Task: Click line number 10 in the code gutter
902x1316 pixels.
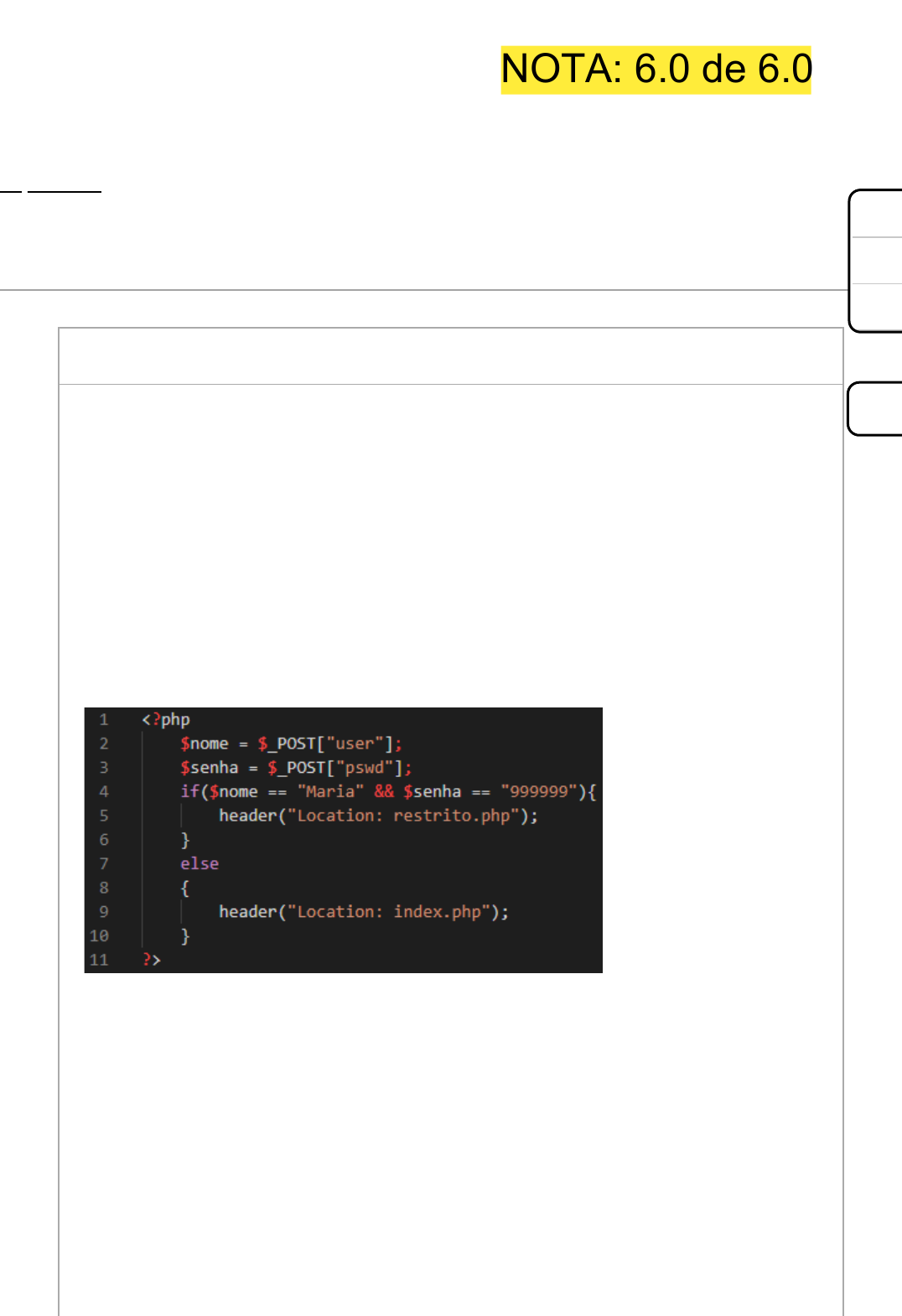Action: [x=99, y=935]
